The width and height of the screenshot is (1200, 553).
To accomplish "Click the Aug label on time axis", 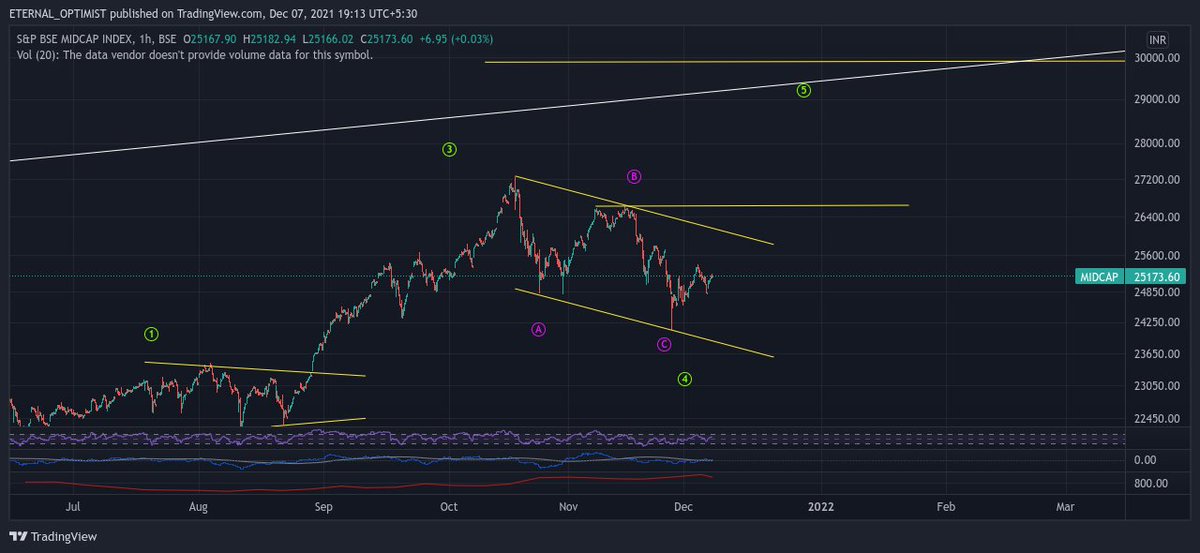I will coord(199,507).
